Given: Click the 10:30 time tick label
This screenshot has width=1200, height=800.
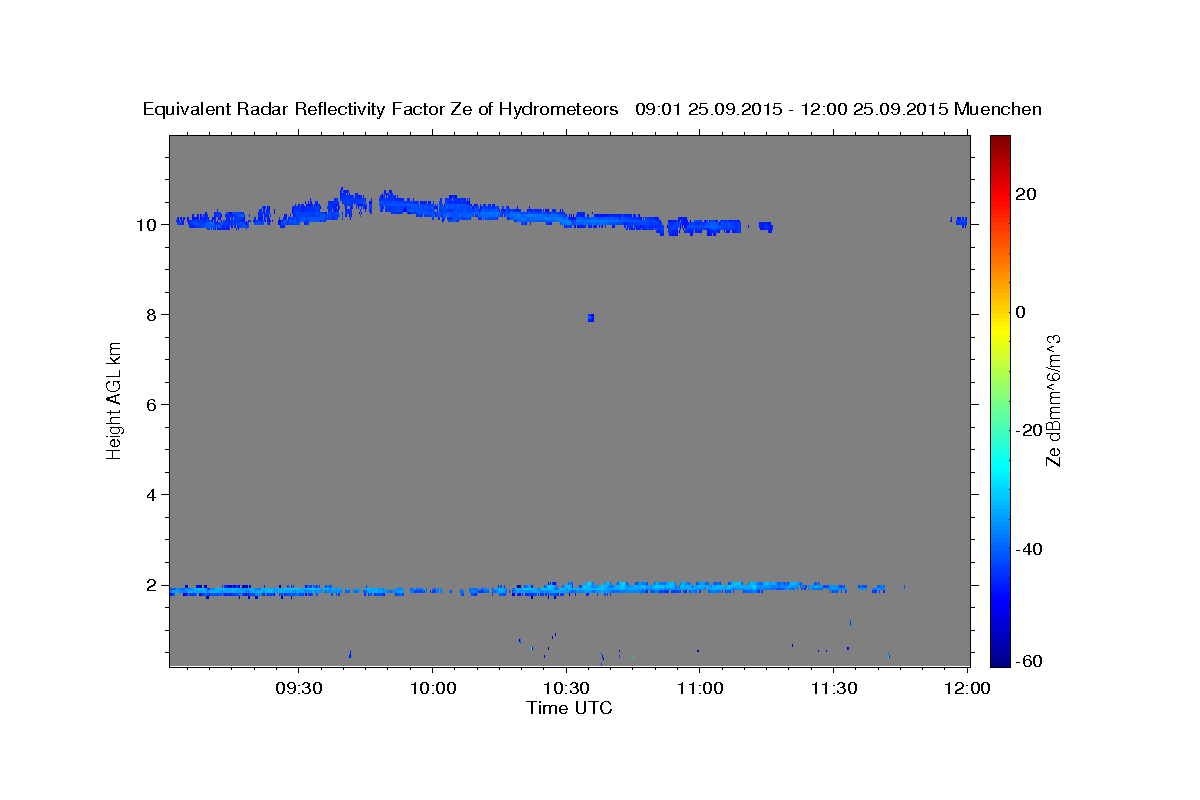Looking at the screenshot, I should [x=566, y=688].
